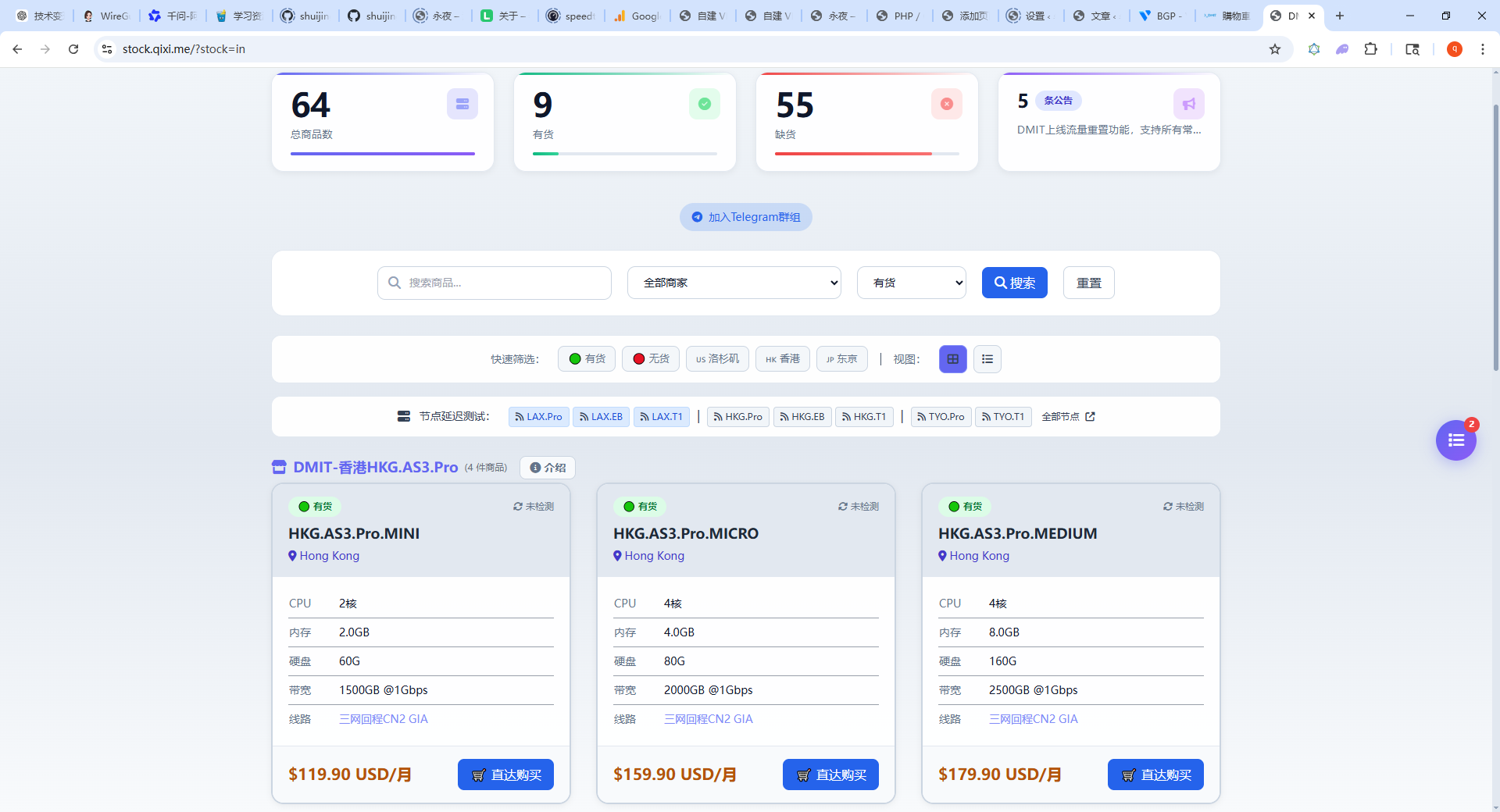
Task: Click the blue-green triangle extension icon
Action: coord(1314,49)
